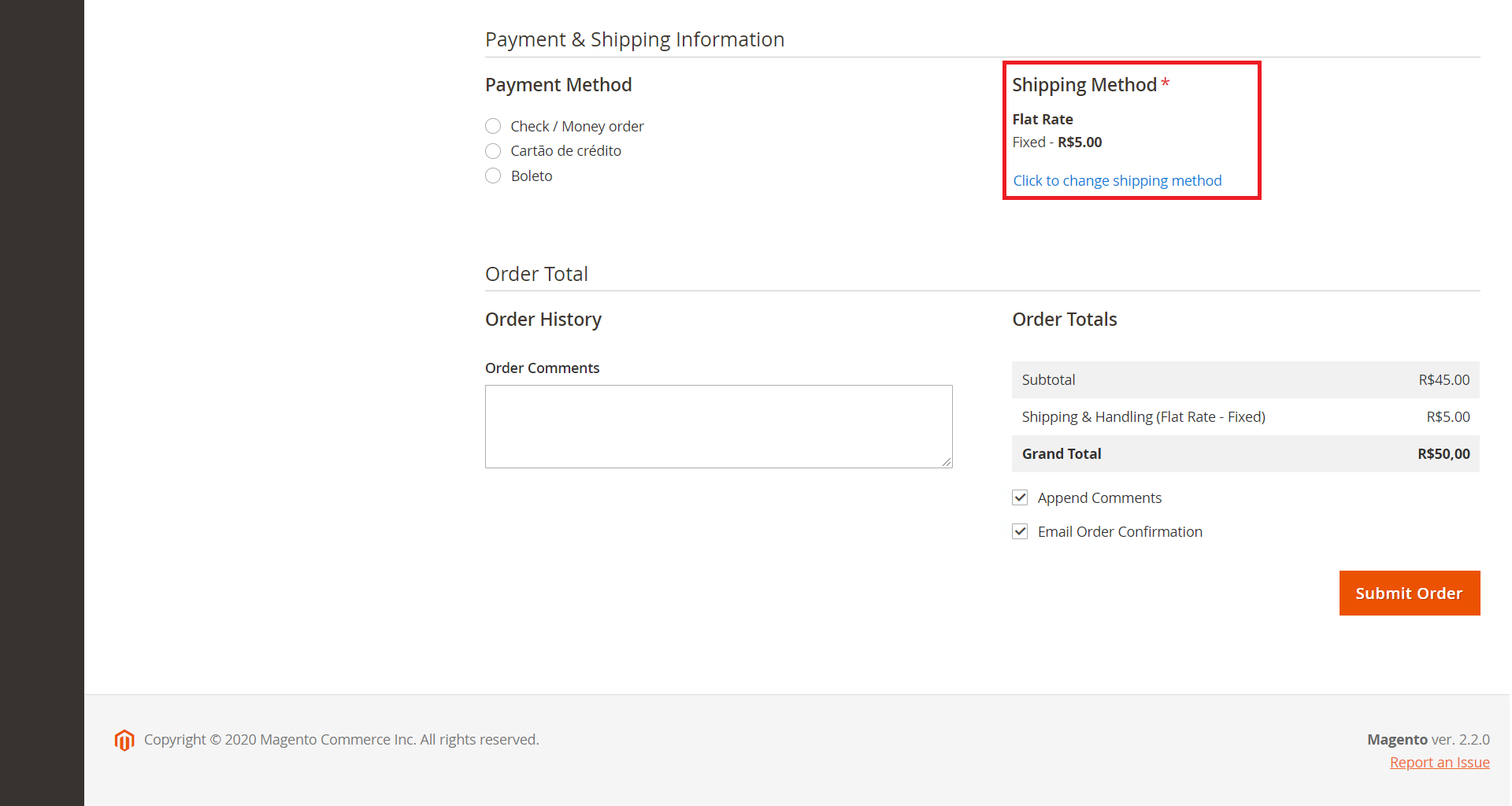The image size is (1512, 806).
Task: Toggle Email Order Confirmation checkbox
Action: [1020, 531]
